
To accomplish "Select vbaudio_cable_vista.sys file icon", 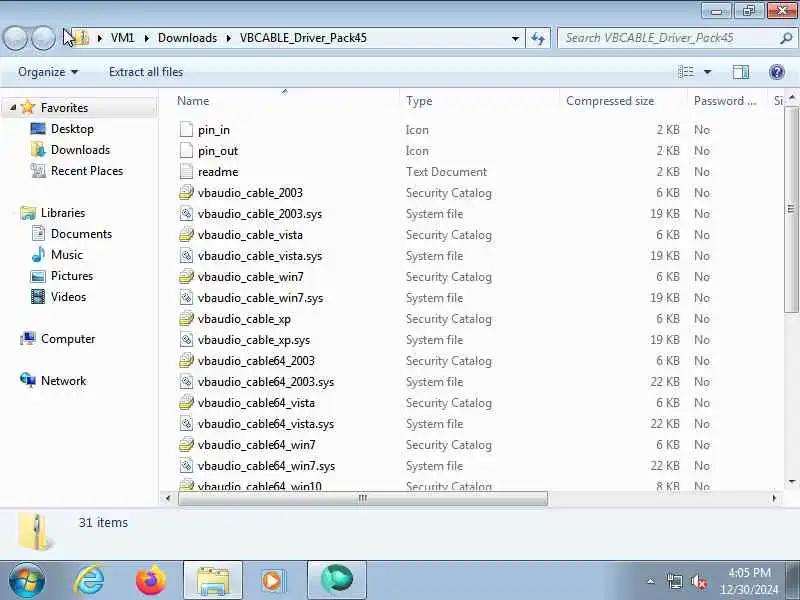I will (186, 256).
